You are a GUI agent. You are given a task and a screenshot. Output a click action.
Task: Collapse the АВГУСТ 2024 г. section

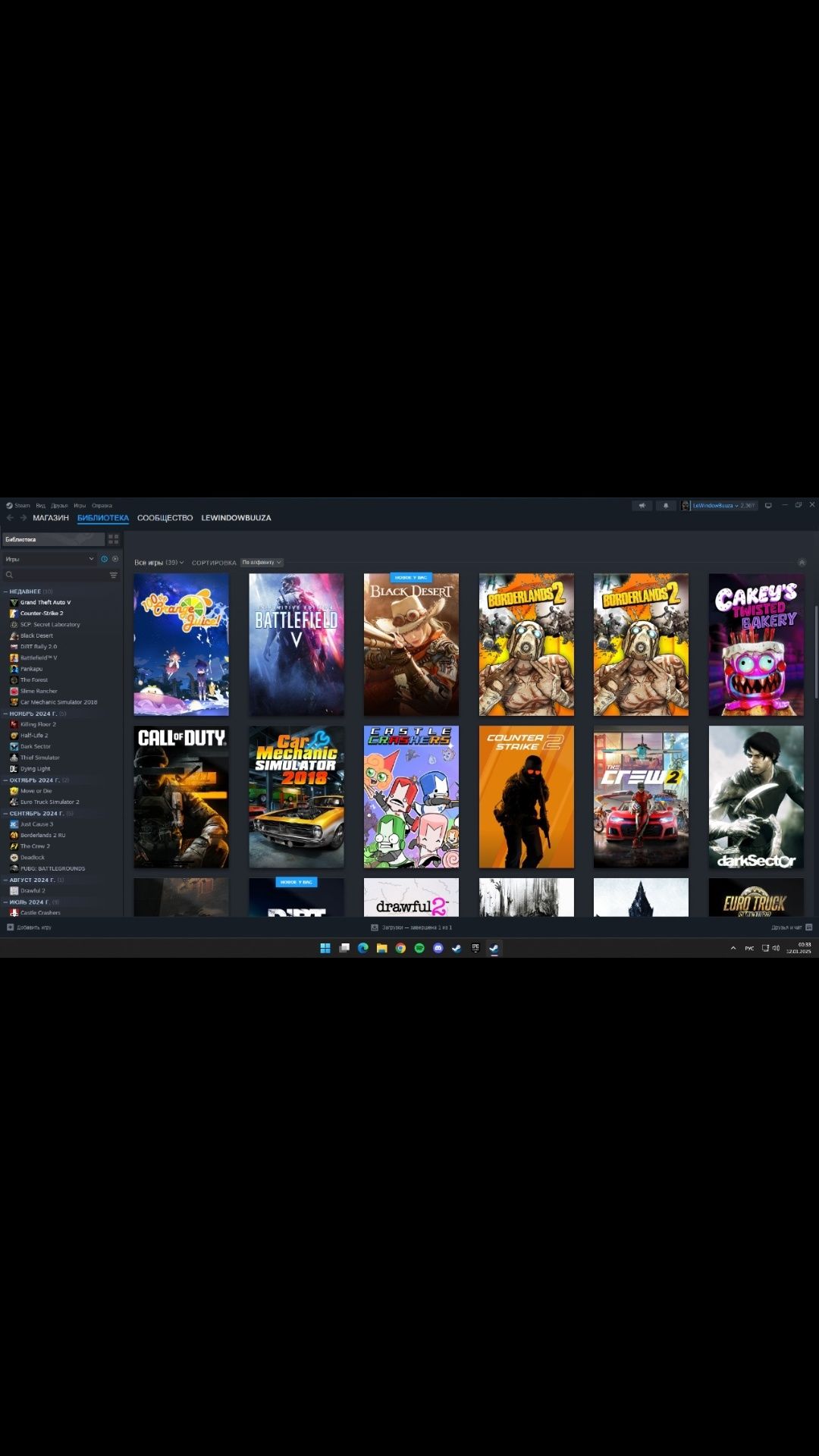click(5, 880)
